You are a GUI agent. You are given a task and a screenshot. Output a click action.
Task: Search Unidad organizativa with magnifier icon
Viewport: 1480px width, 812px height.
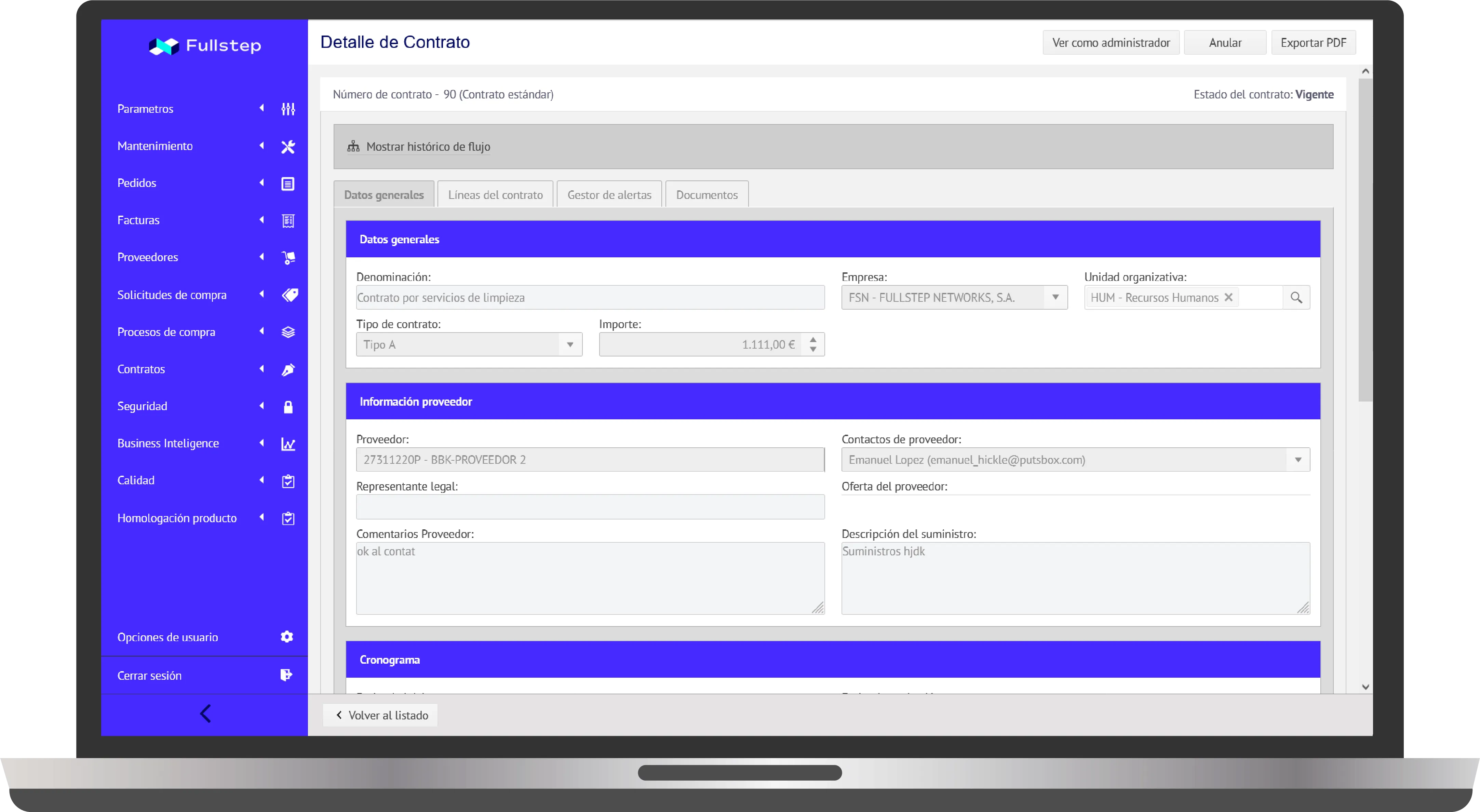tap(1296, 297)
